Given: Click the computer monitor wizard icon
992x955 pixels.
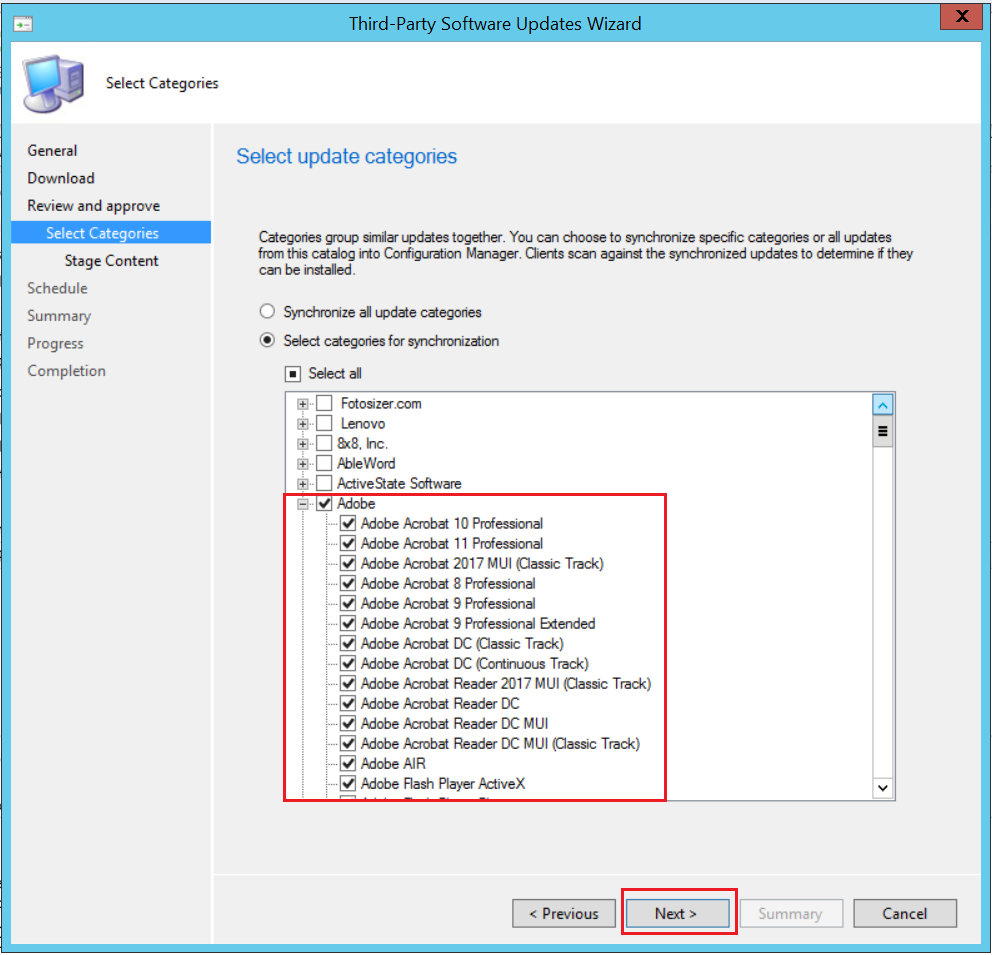Looking at the screenshot, I should (54, 84).
